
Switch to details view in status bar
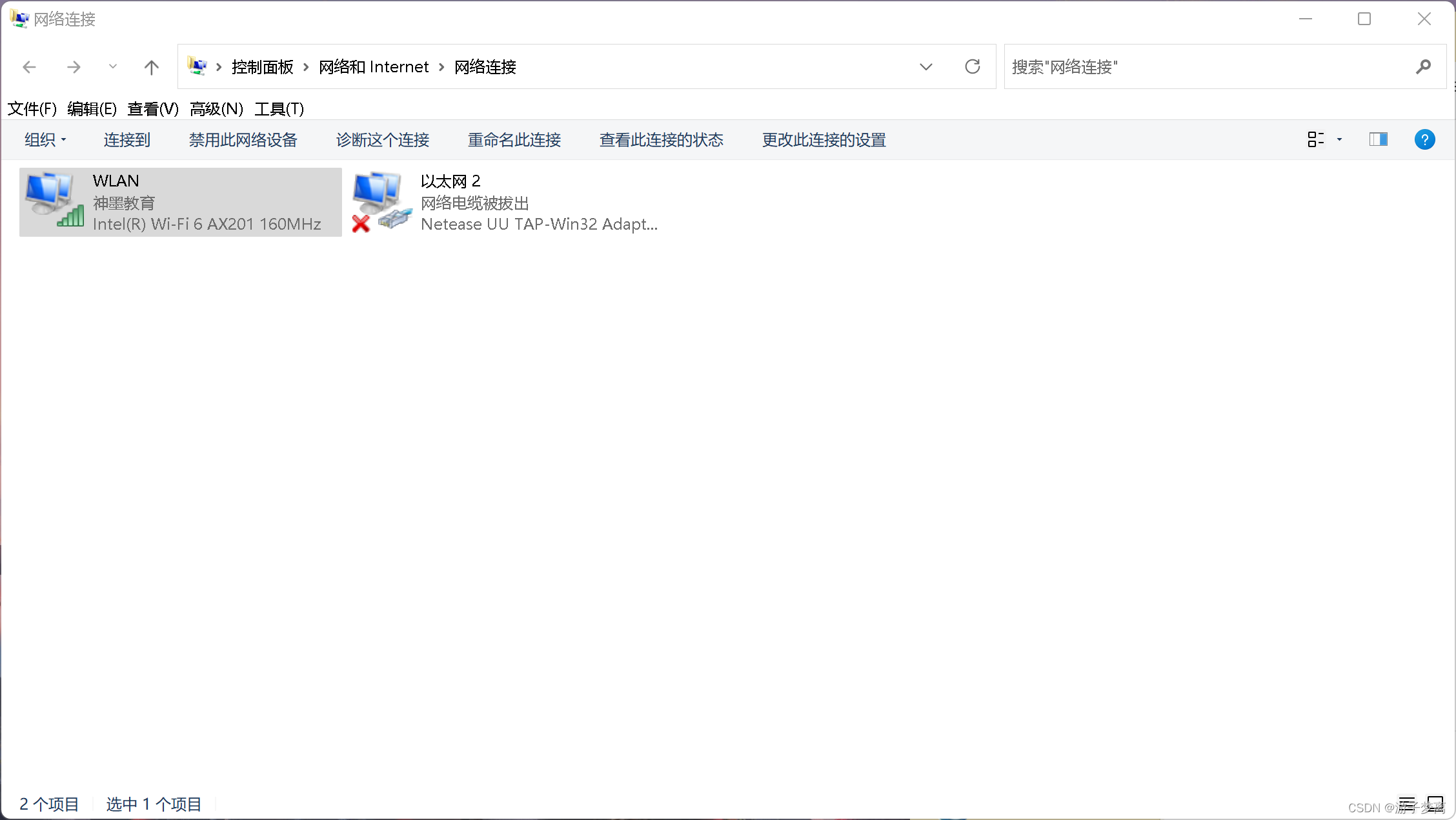pos(1407,804)
